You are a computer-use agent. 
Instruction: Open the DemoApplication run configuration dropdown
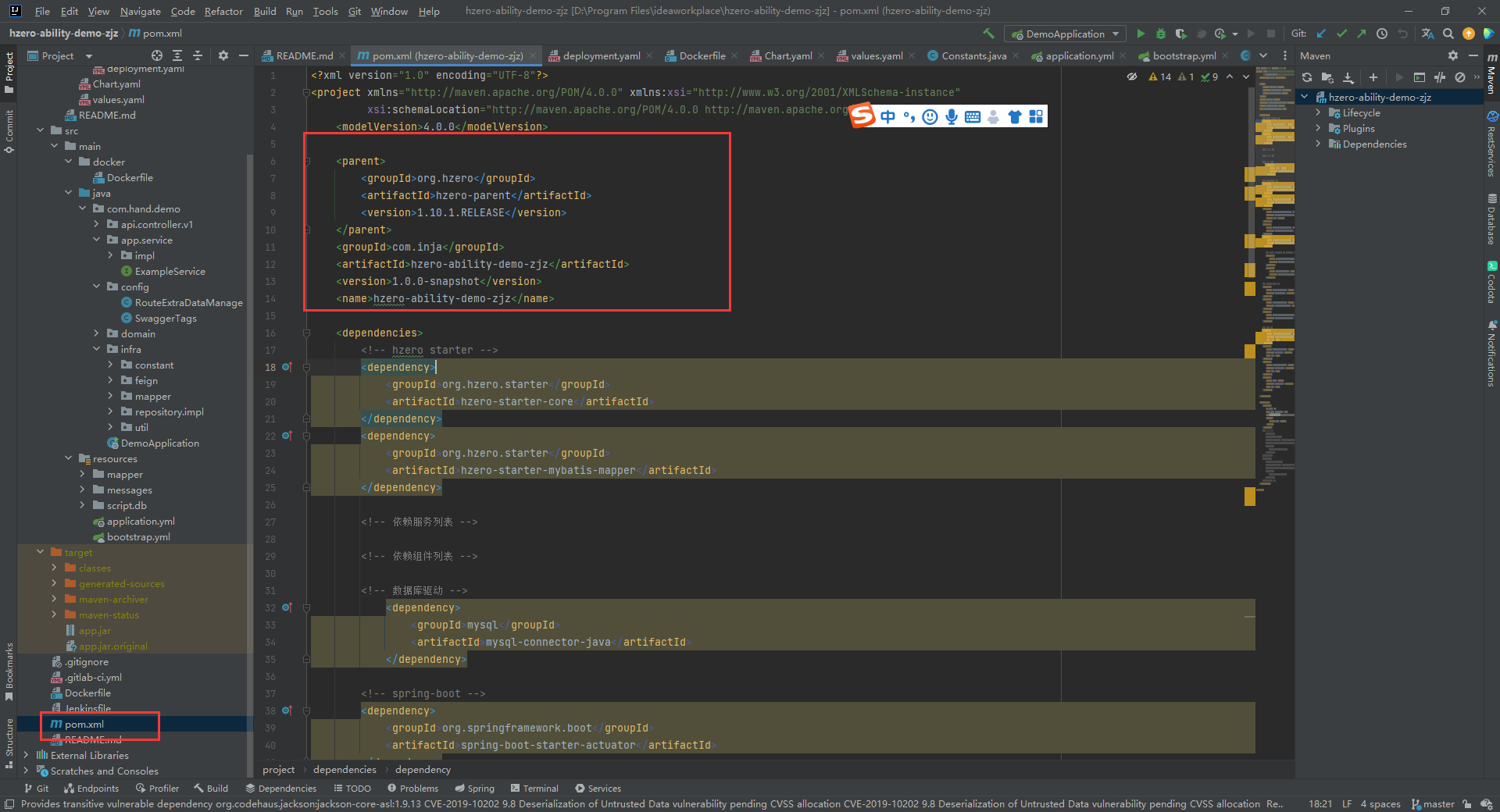tap(1066, 34)
